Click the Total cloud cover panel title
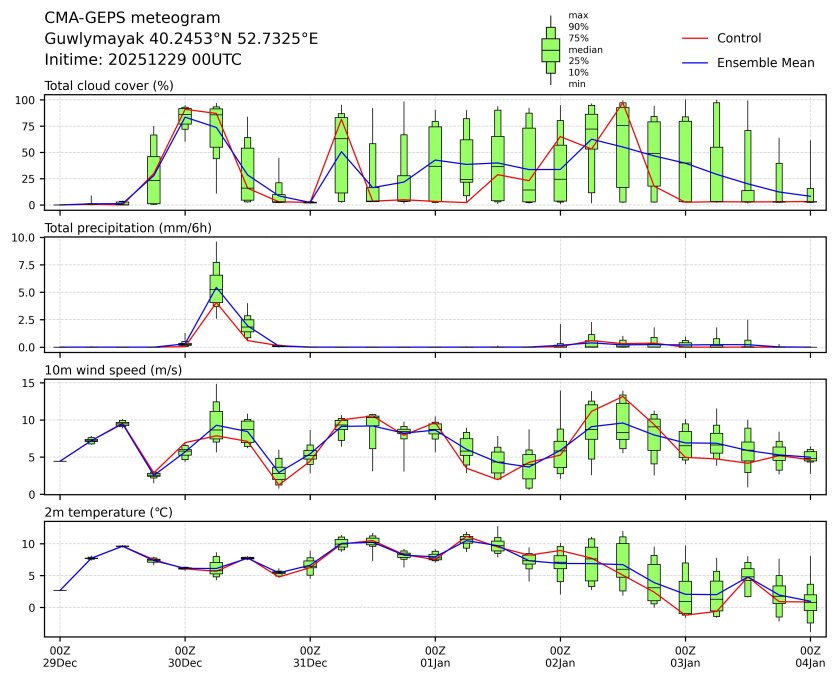The image size is (837, 680). [109, 86]
